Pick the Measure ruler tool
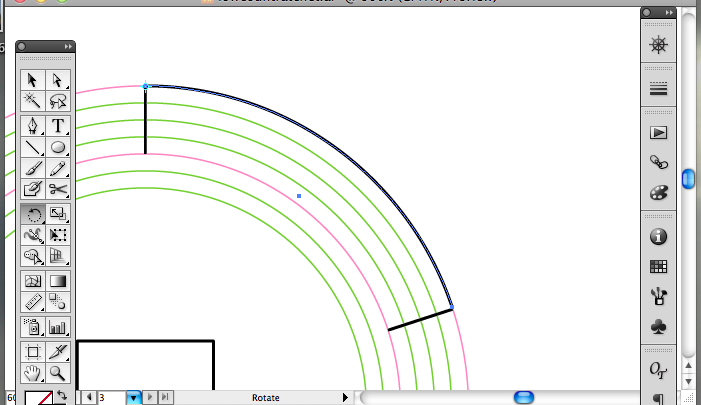Viewport: 701px width, 405px height. [x=33, y=302]
